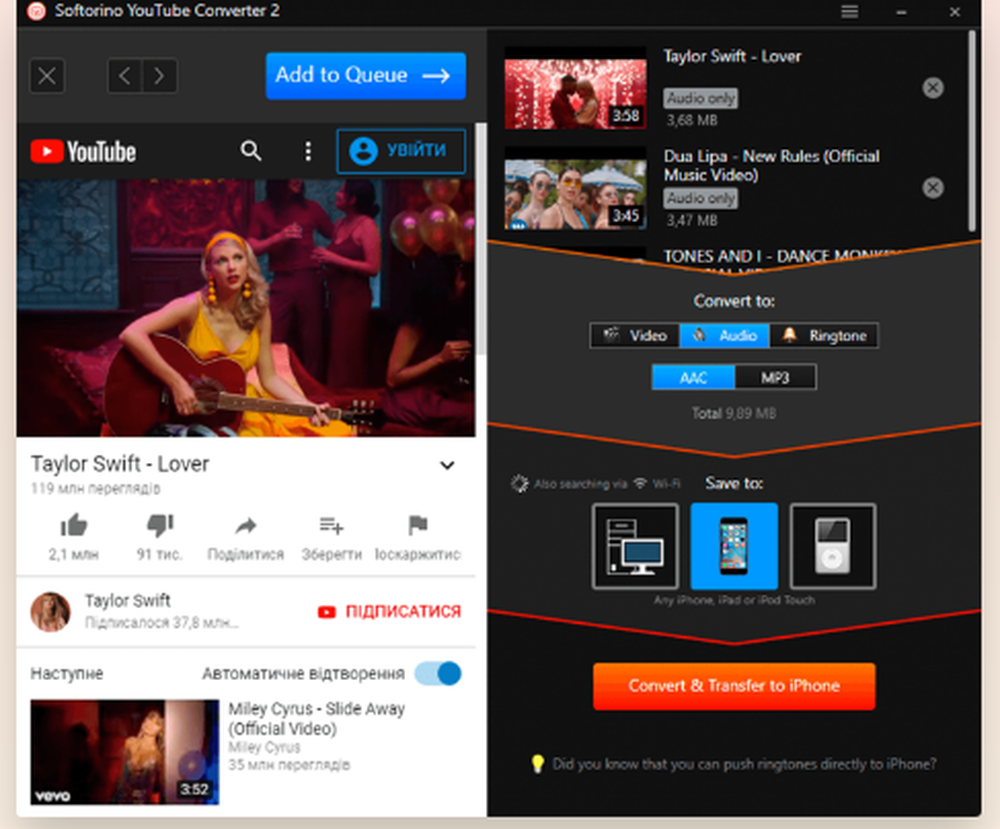Click the queue list scrollbar

click(x=971, y=131)
